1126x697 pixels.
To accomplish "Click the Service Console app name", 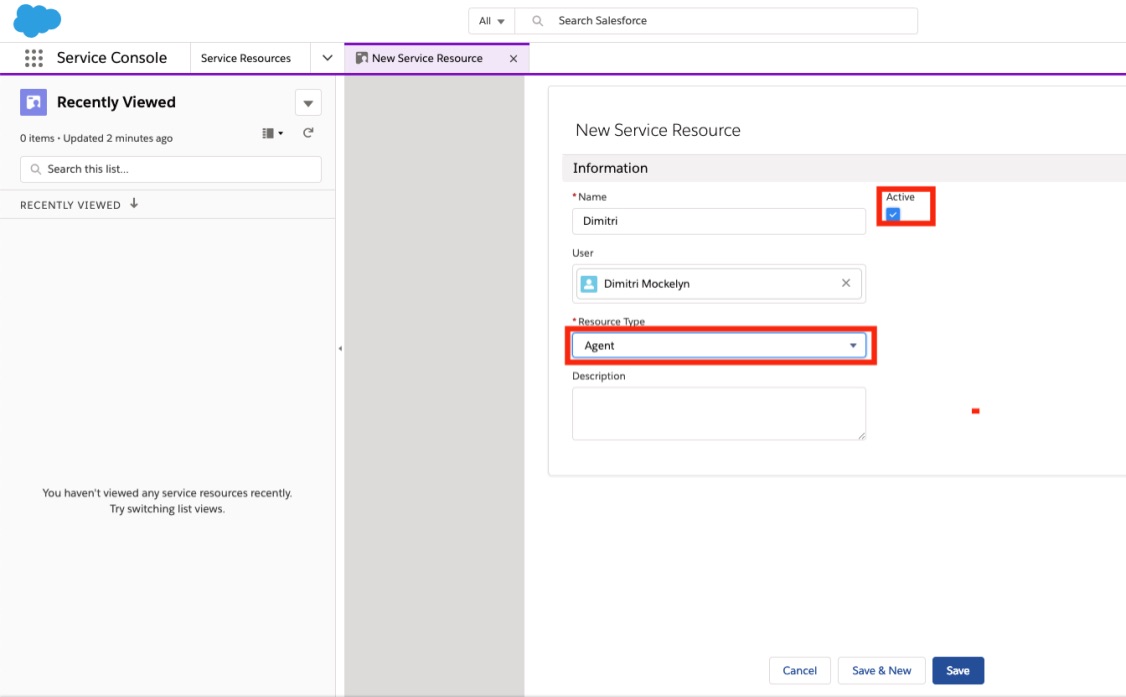I will tap(112, 58).
